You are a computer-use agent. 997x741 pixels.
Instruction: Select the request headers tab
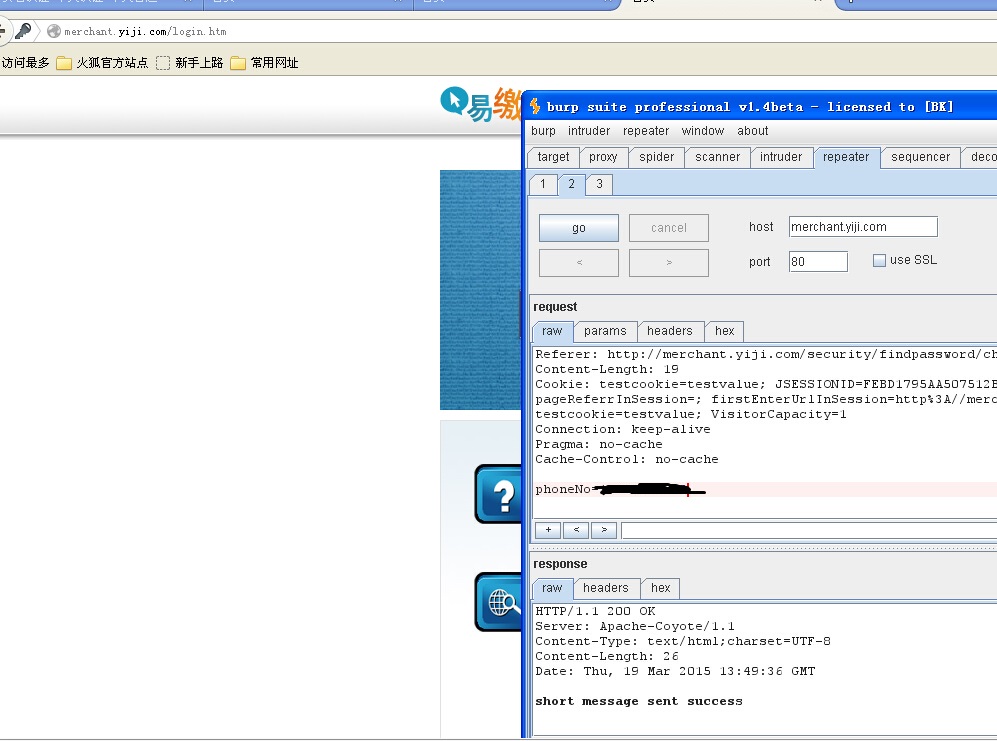(670, 331)
